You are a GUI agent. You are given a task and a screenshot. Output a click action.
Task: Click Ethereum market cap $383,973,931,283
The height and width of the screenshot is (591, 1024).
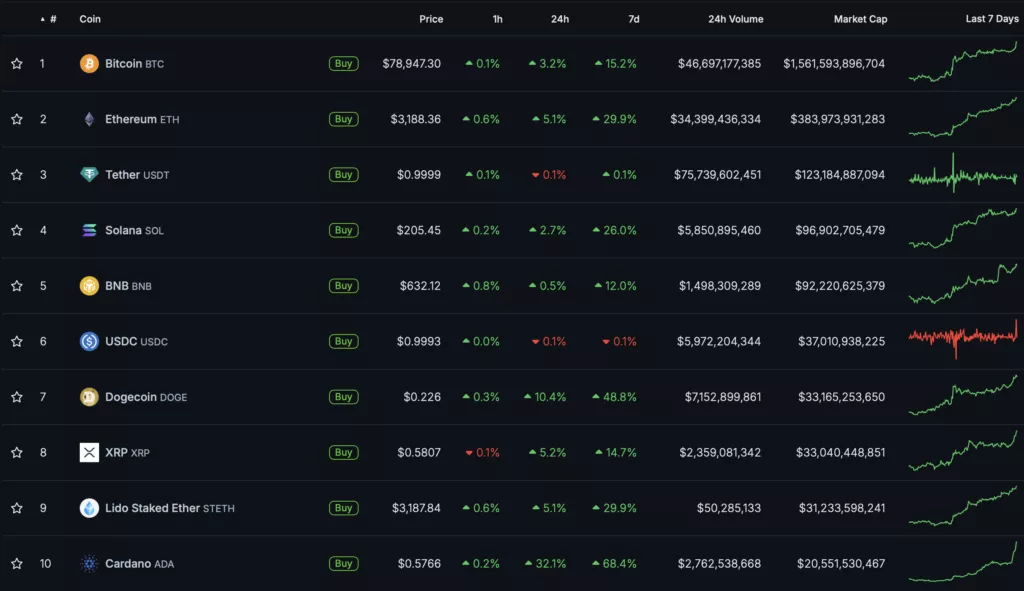(x=837, y=119)
